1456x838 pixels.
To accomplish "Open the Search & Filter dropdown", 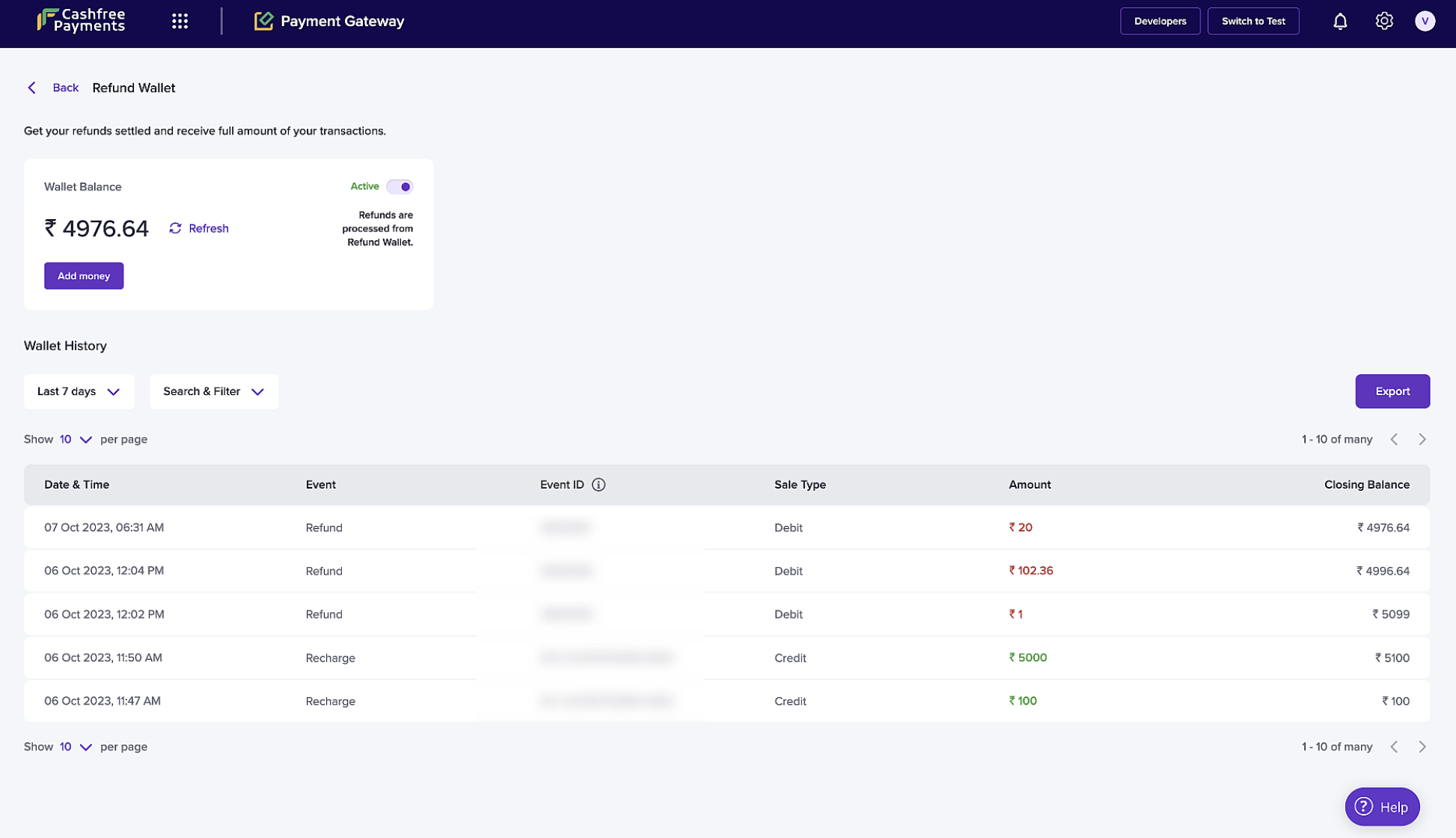I will 214,391.
